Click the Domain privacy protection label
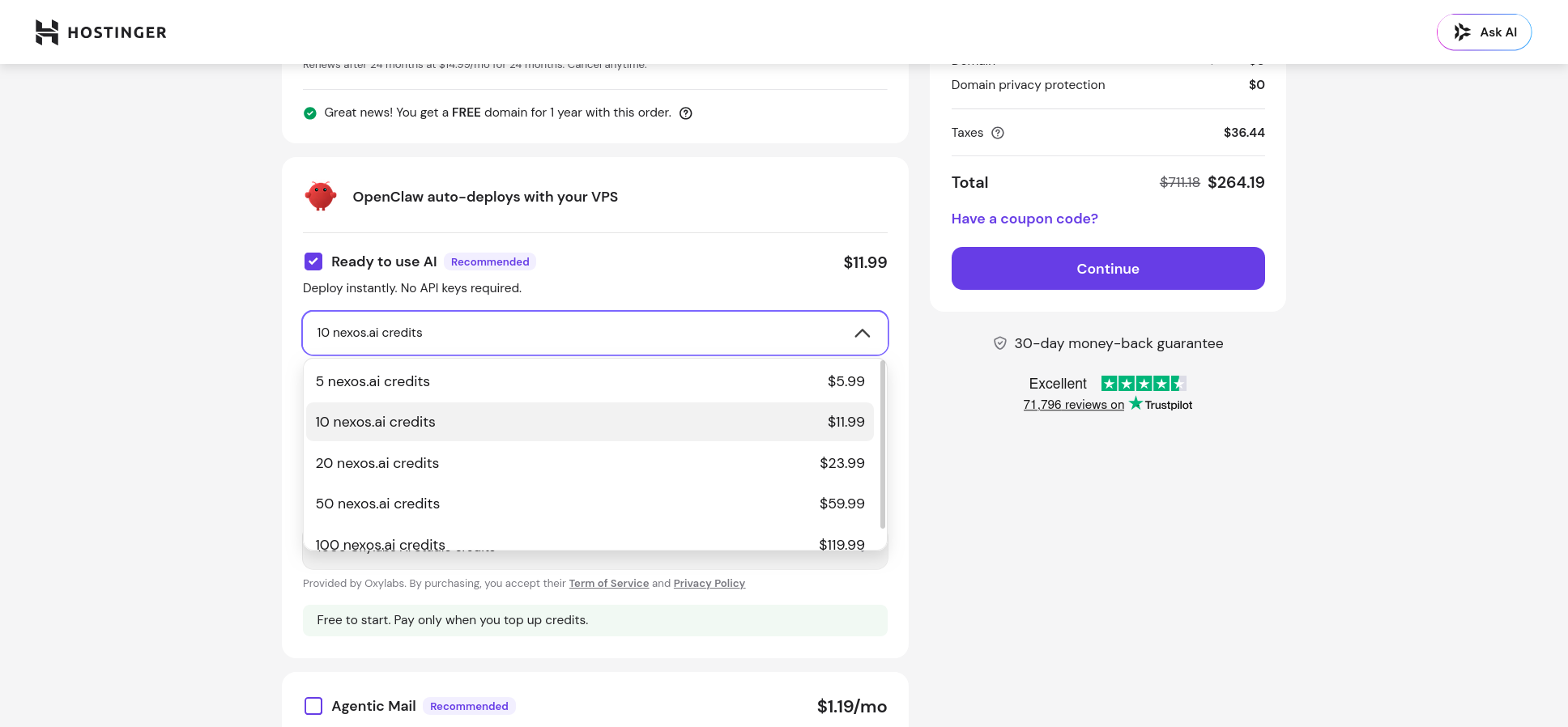 pyautogui.click(x=1028, y=85)
